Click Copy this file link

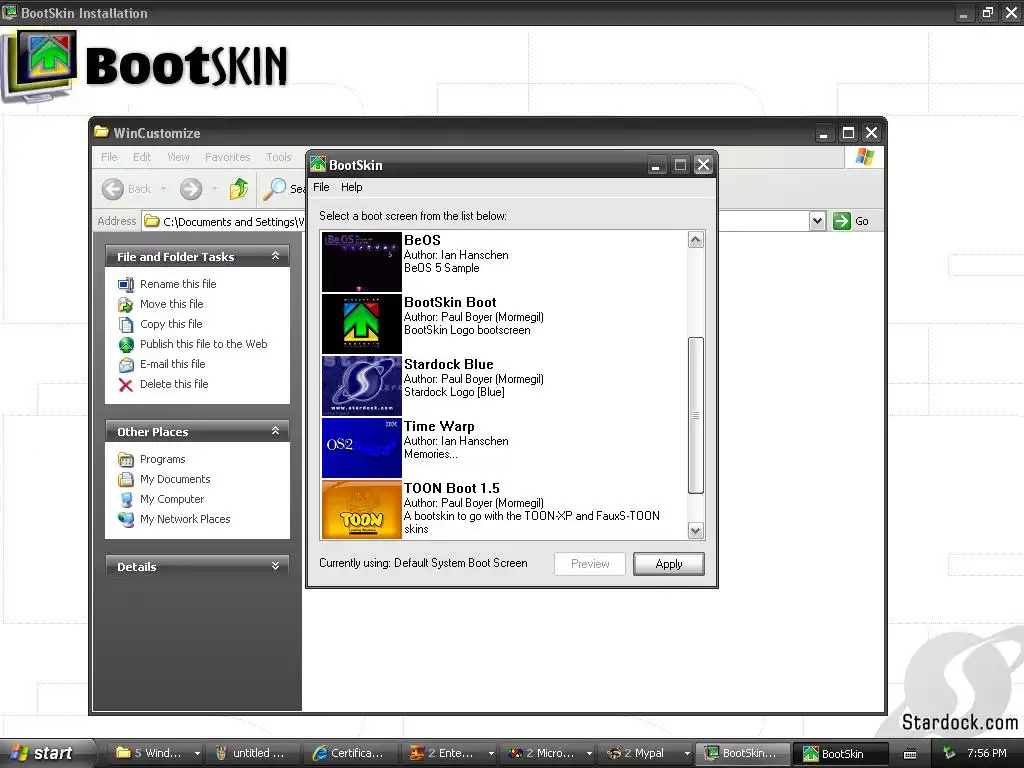[x=171, y=324]
